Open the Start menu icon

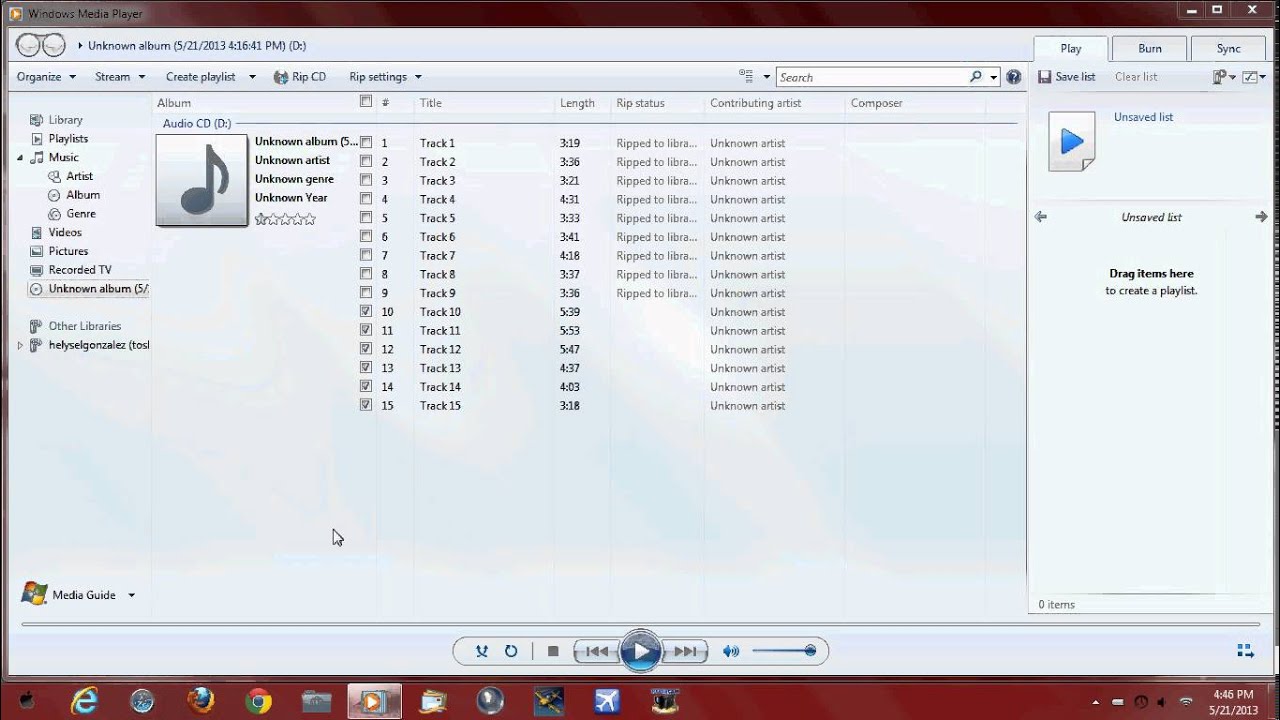tap(27, 702)
